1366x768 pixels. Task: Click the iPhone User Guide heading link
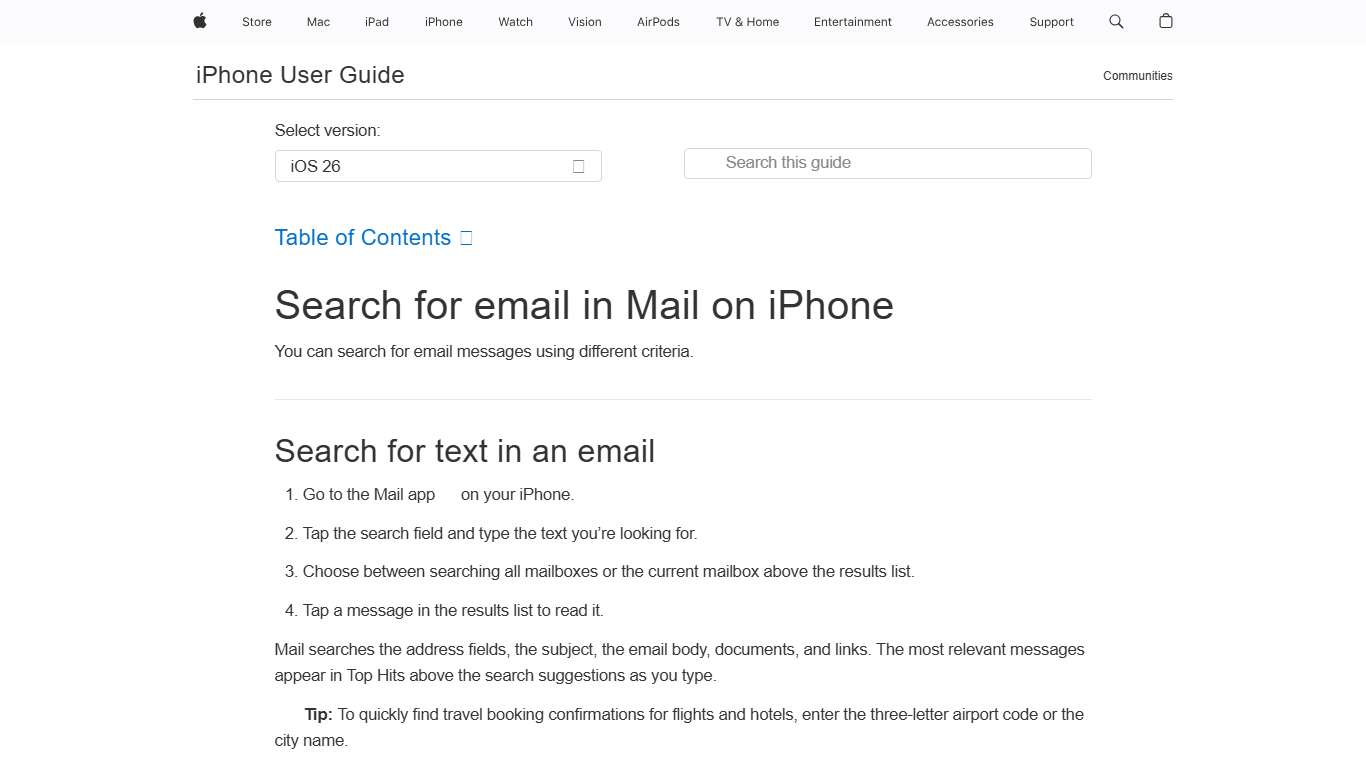click(x=299, y=74)
